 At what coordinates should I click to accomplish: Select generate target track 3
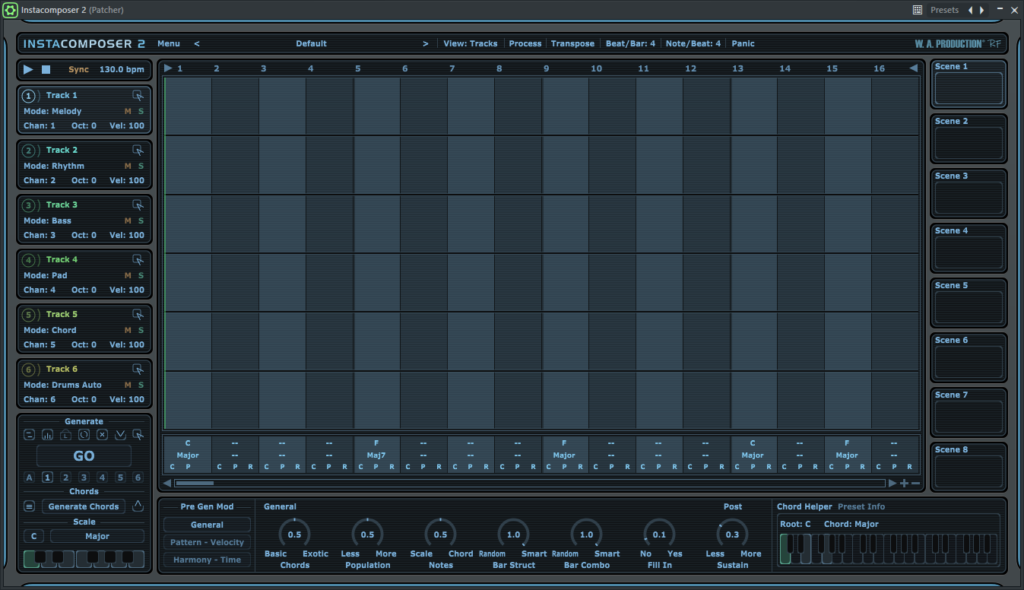(84, 478)
